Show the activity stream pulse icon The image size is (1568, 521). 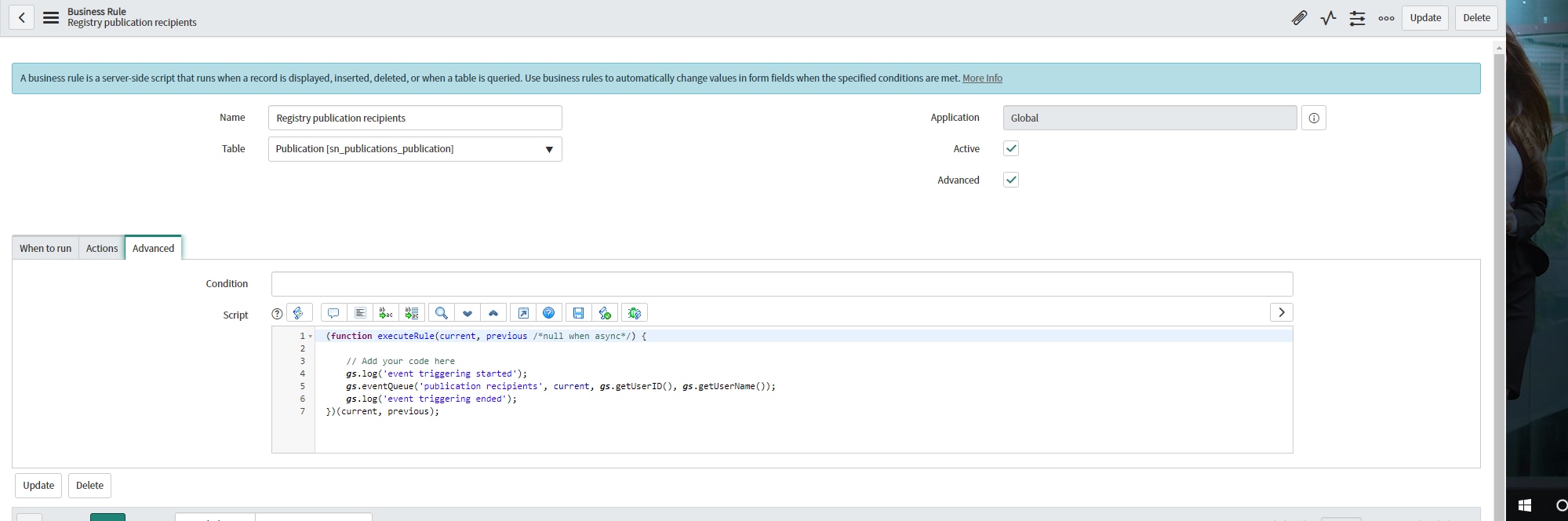pos(1328,18)
